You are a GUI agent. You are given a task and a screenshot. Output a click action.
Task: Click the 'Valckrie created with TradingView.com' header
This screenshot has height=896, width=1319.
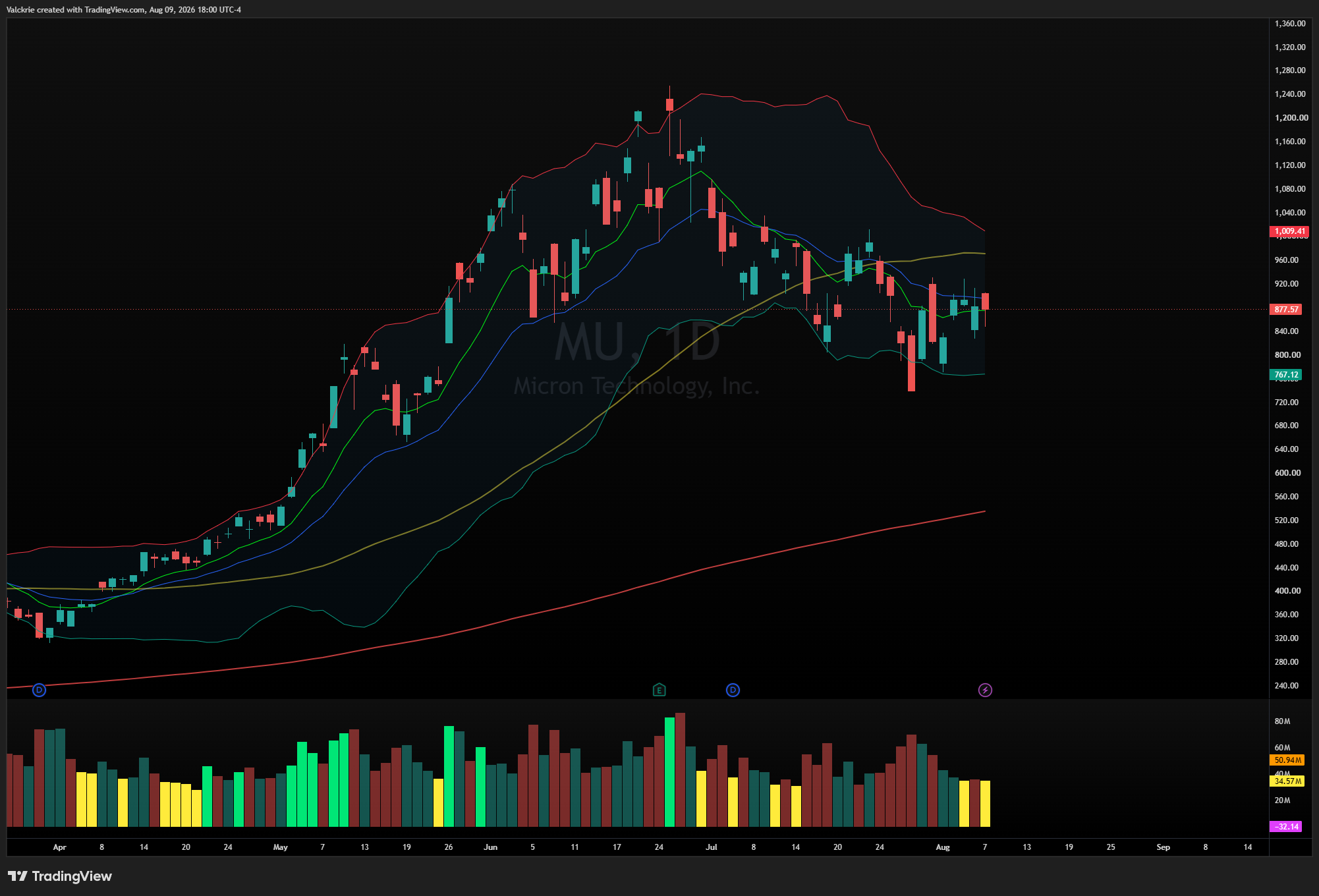pos(124,9)
